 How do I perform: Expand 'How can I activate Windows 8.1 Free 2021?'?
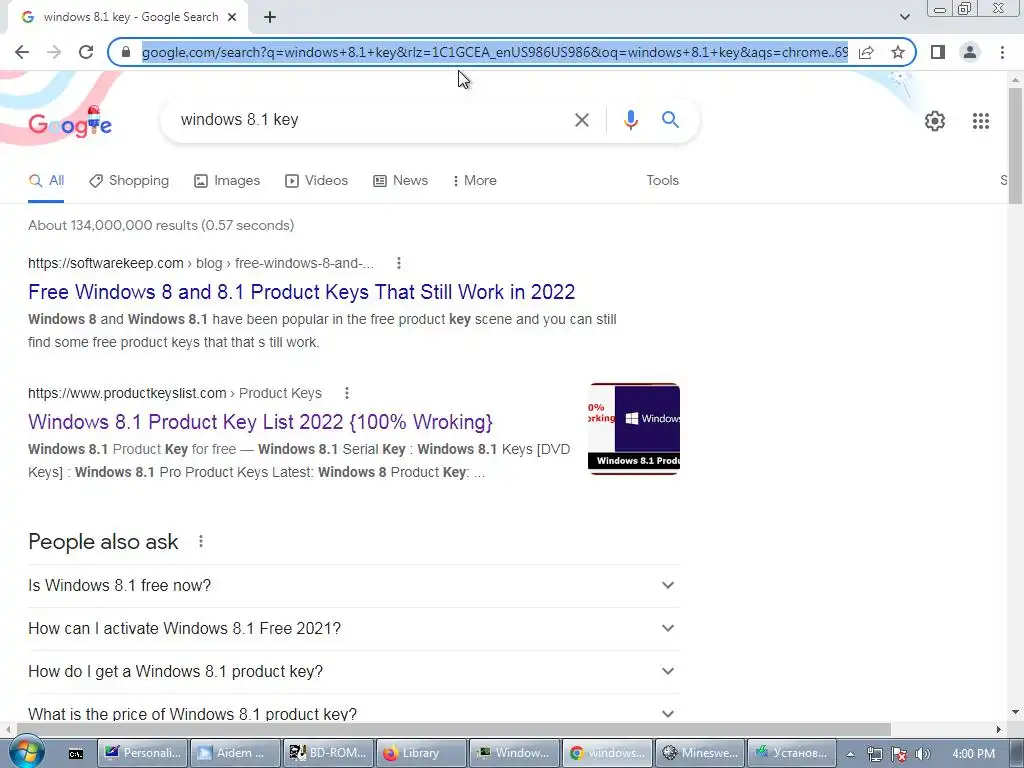[353, 629]
